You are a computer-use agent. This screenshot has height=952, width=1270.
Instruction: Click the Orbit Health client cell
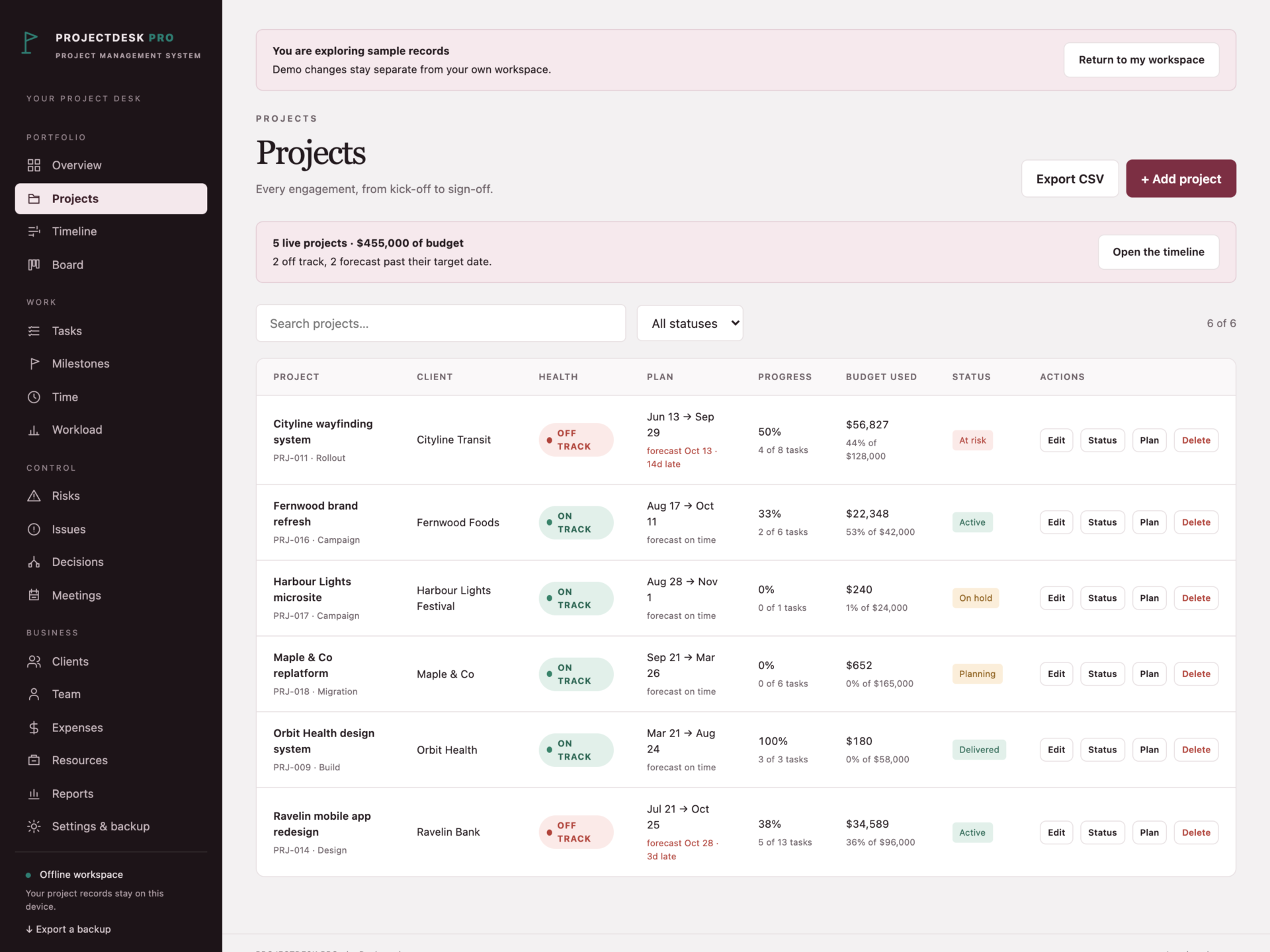446,750
